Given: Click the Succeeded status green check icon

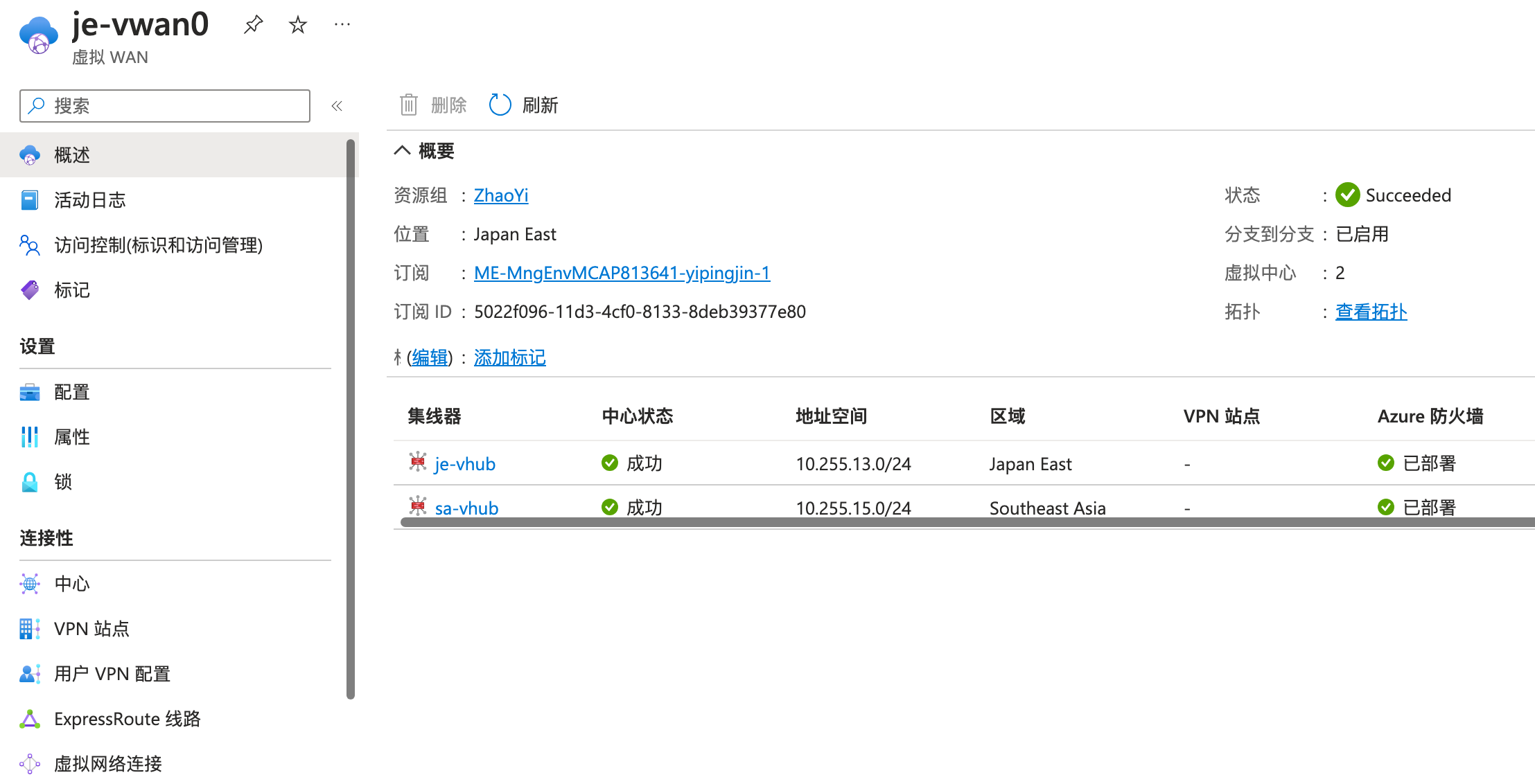Looking at the screenshot, I should (1348, 195).
